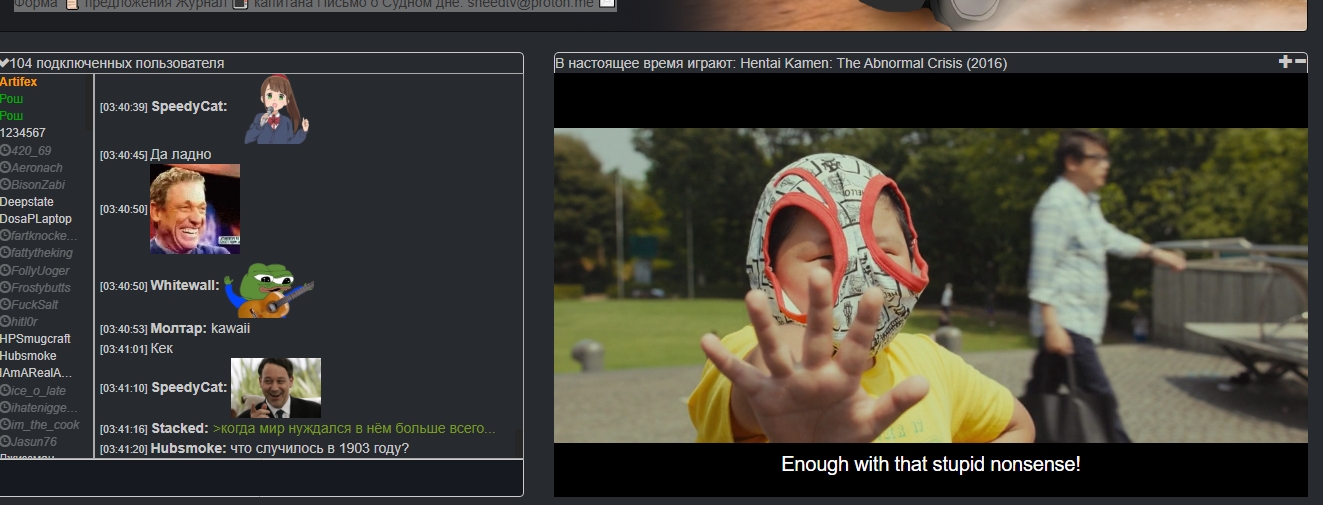Click Stacked's greentext message
This screenshot has width=1323, height=505.
354,428
